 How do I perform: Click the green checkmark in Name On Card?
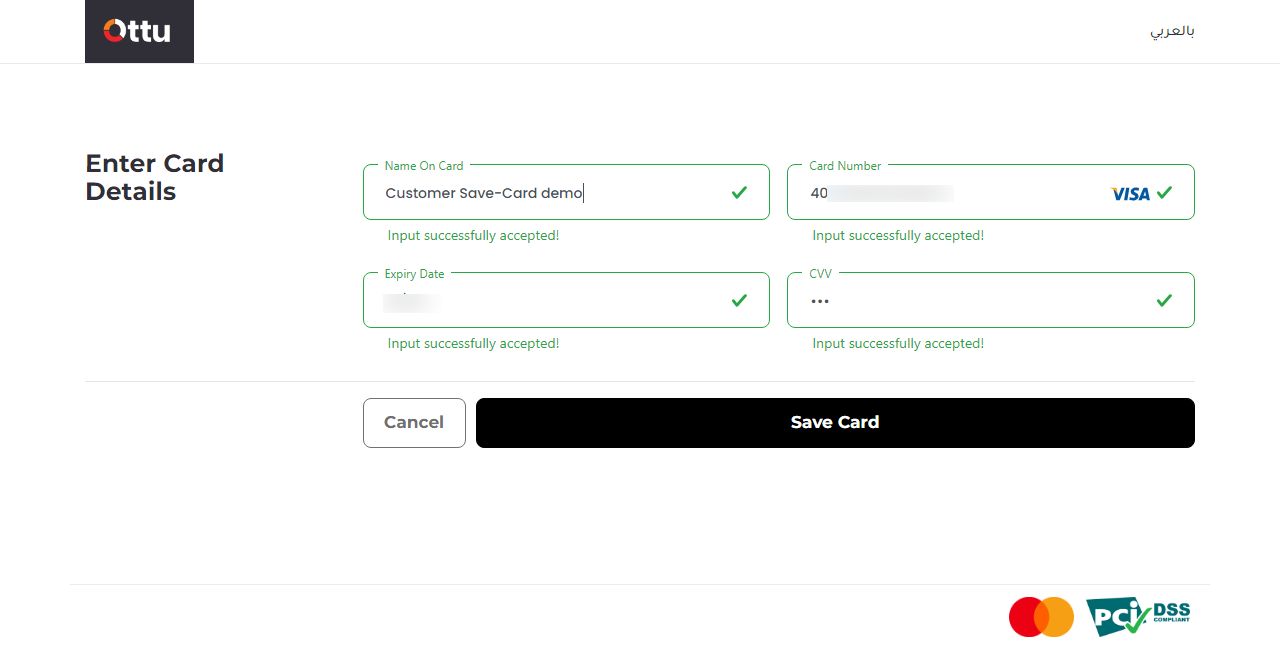coord(739,192)
